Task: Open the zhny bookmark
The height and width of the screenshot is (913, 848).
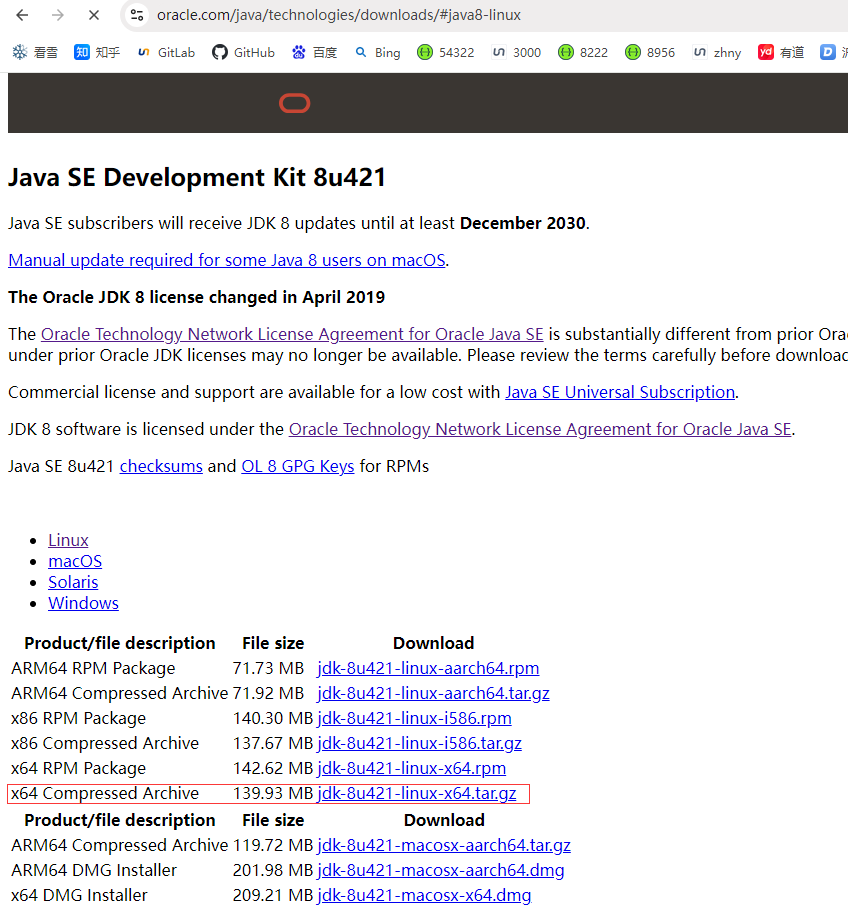Action: tap(717, 52)
